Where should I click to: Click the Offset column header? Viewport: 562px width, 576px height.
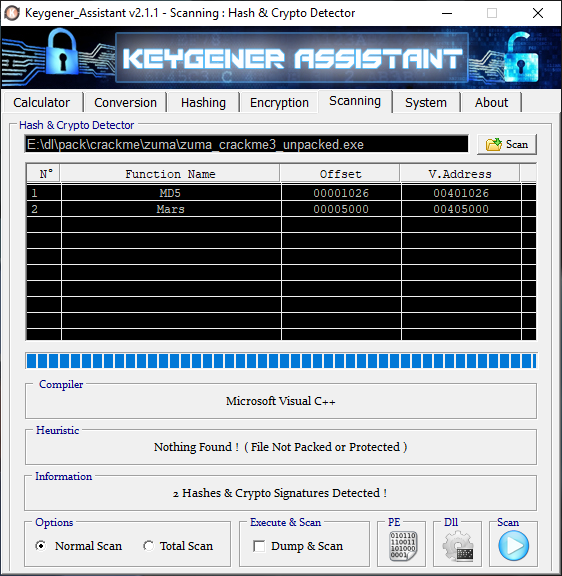pos(340,173)
